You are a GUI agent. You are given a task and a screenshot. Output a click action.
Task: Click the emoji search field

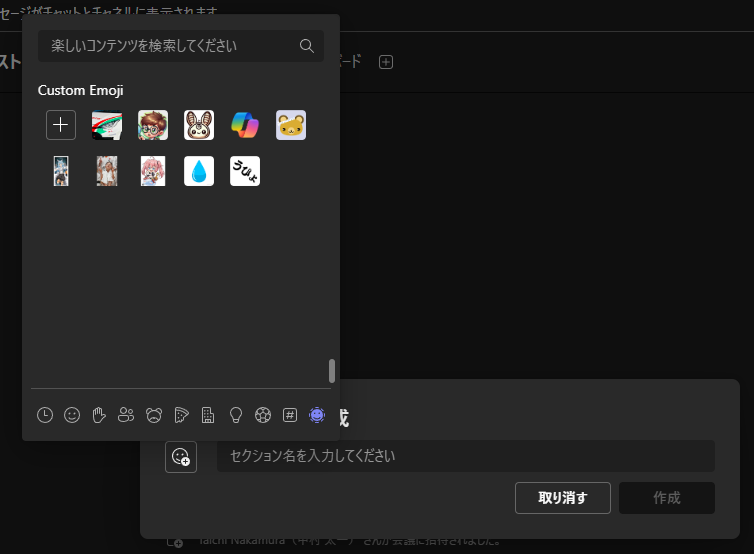click(x=170, y=46)
